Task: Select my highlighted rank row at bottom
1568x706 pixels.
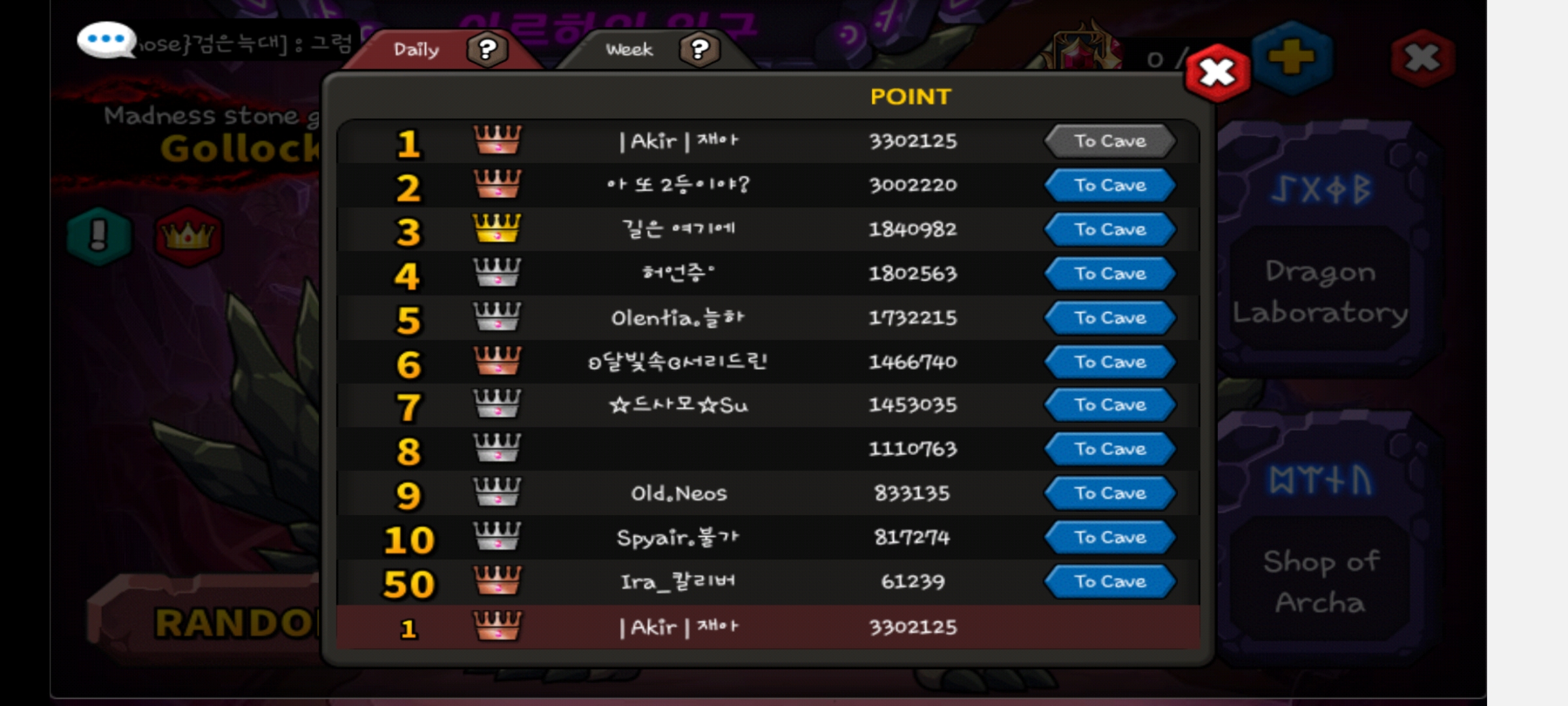Action: tap(768, 628)
